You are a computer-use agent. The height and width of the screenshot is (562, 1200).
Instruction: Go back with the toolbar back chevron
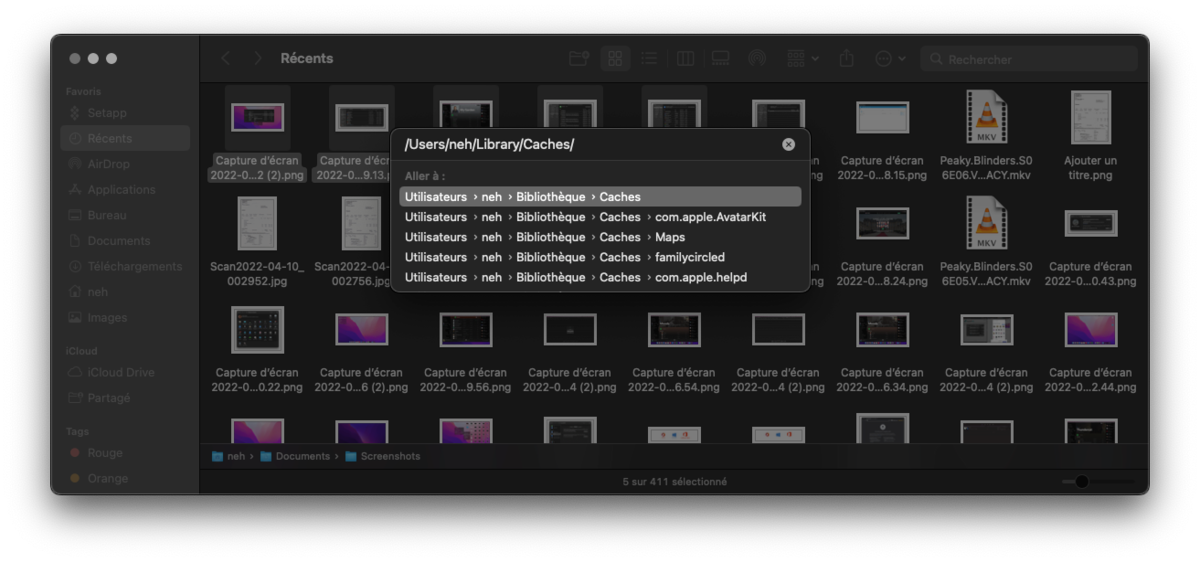point(225,59)
